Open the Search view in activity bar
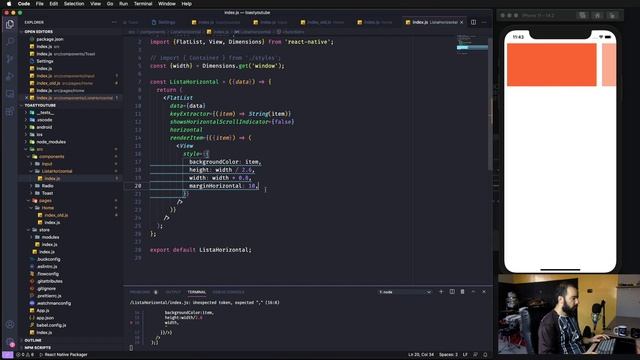This screenshot has height=360, width=640. click(10, 41)
